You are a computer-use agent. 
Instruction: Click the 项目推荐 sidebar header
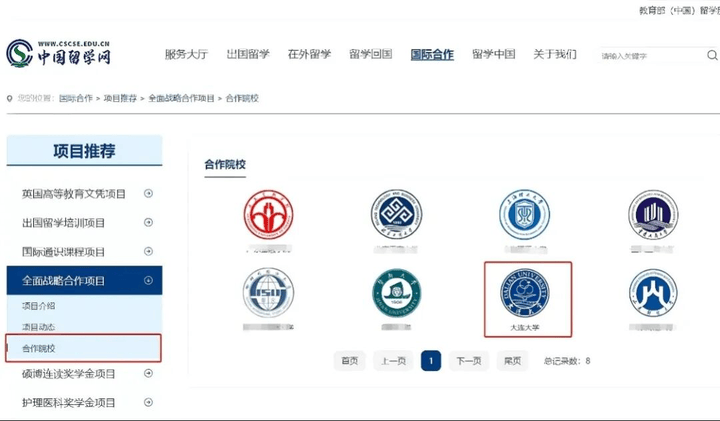tap(84, 151)
